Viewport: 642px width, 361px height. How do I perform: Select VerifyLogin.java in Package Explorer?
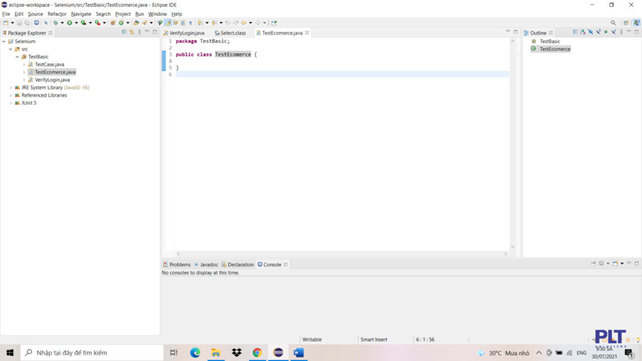[52, 80]
